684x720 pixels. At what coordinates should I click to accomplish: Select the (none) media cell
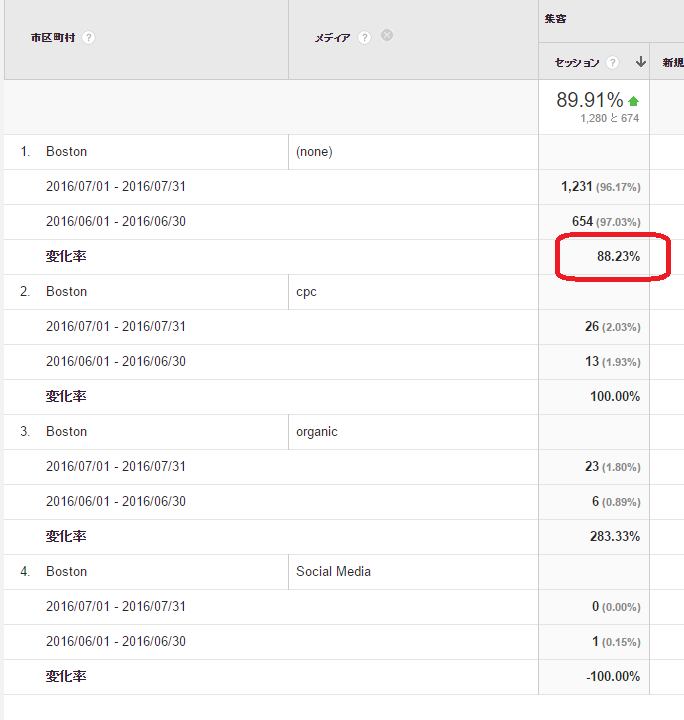(x=314, y=152)
